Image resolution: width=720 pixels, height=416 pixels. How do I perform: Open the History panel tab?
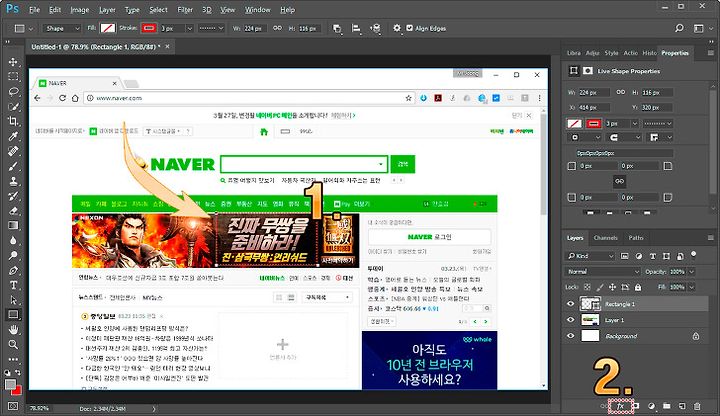click(649, 53)
